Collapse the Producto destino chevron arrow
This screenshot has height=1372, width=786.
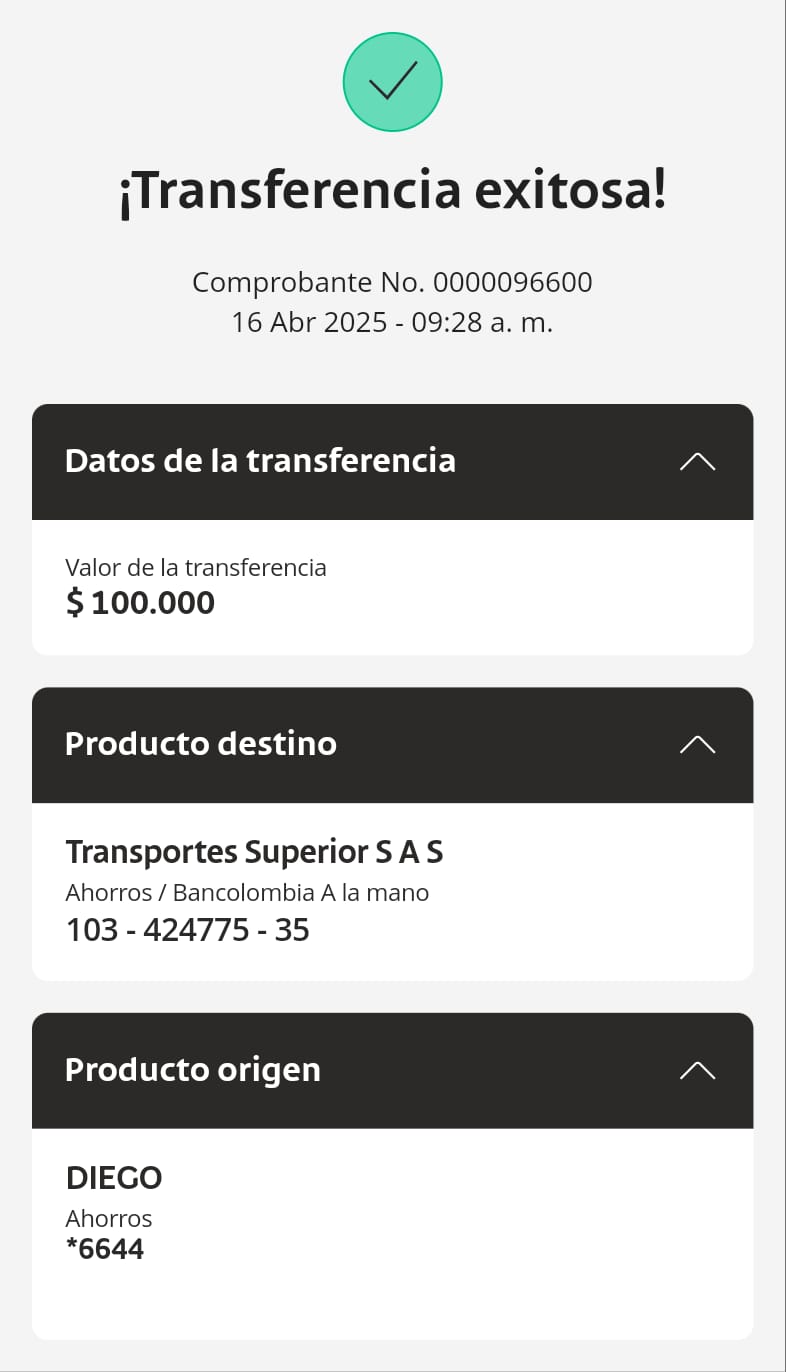[x=697, y=744]
